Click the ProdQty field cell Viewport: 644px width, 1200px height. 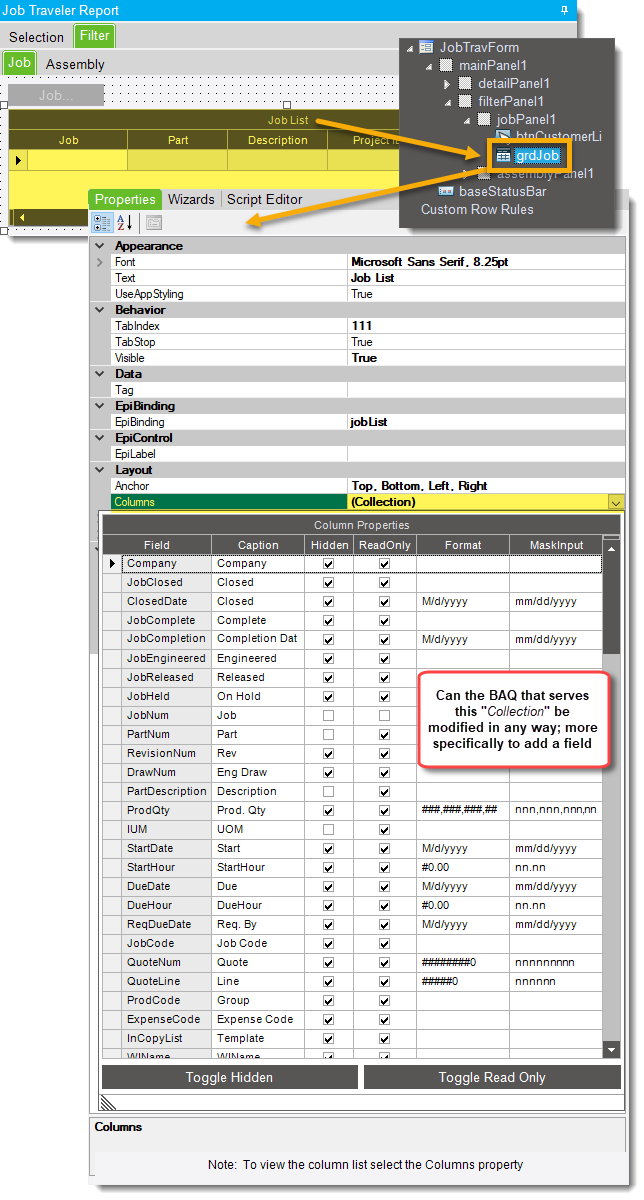coord(166,811)
